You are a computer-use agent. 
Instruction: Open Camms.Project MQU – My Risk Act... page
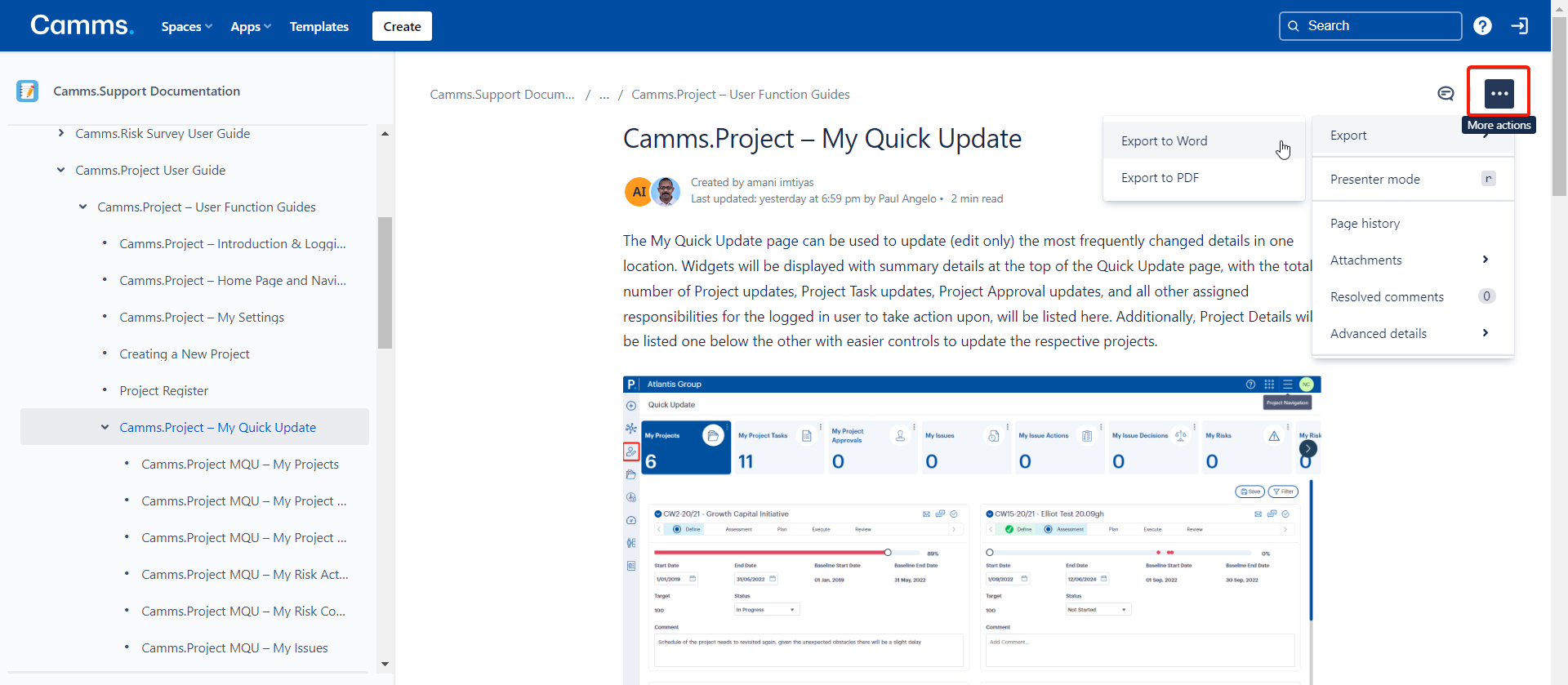(x=245, y=574)
